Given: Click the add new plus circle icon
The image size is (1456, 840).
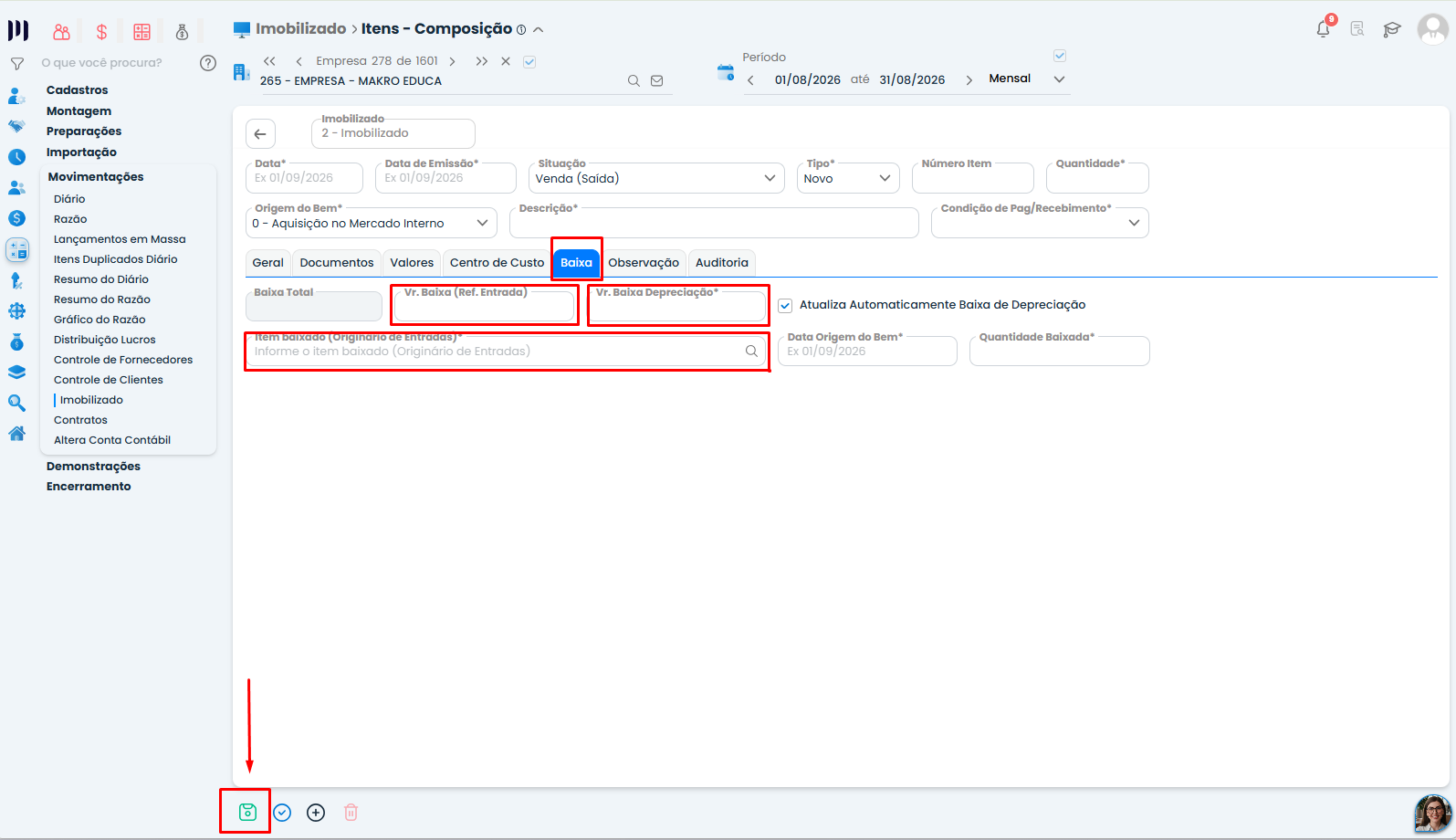Looking at the screenshot, I should pyautogui.click(x=316, y=812).
